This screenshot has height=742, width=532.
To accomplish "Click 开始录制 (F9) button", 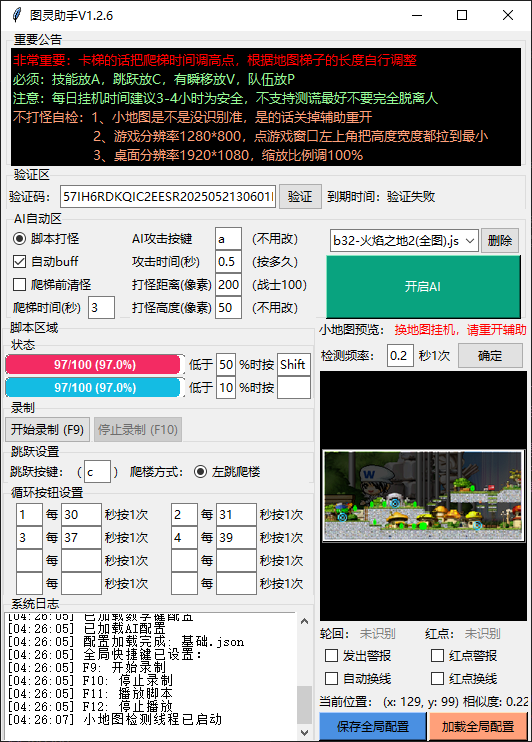I will pos(47,430).
